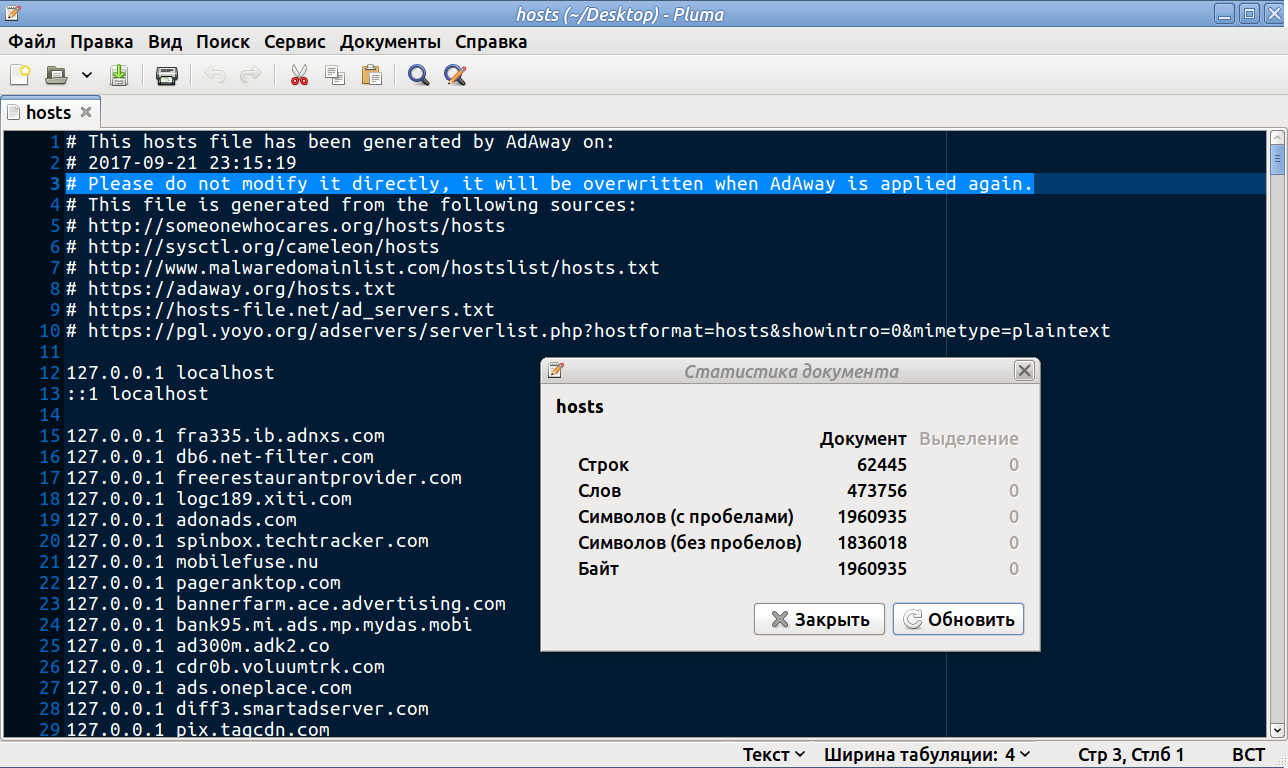
Task: Print the document with the printer icon
Action: 166,75
